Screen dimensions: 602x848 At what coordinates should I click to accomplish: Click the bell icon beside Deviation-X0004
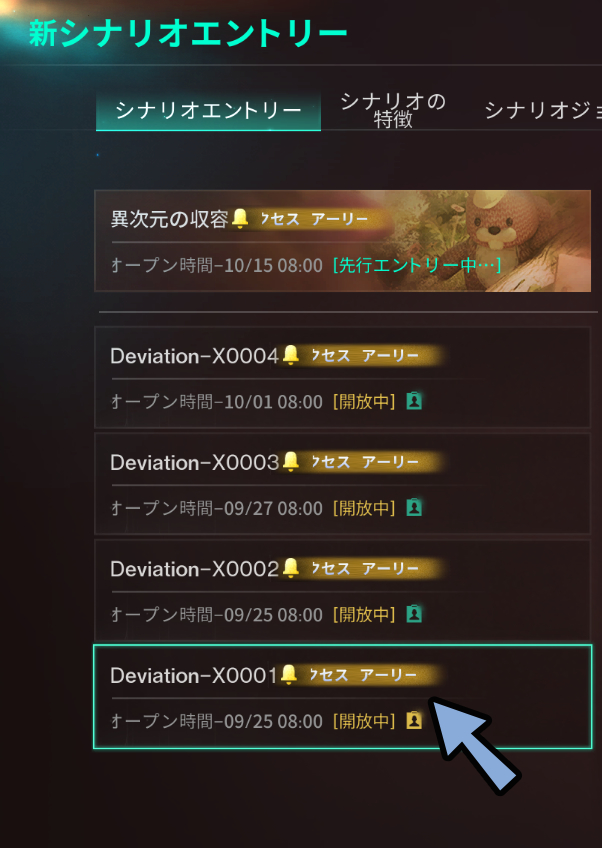click(x=291, y=355)
